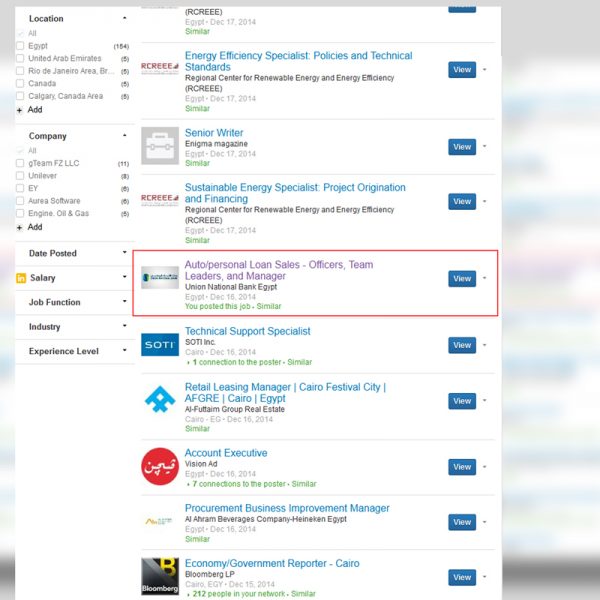The height and width of the screenshot is (600, 600).
Task: Click the briefcase placeholder logo for Senior Writer
Action: [160, 146]
